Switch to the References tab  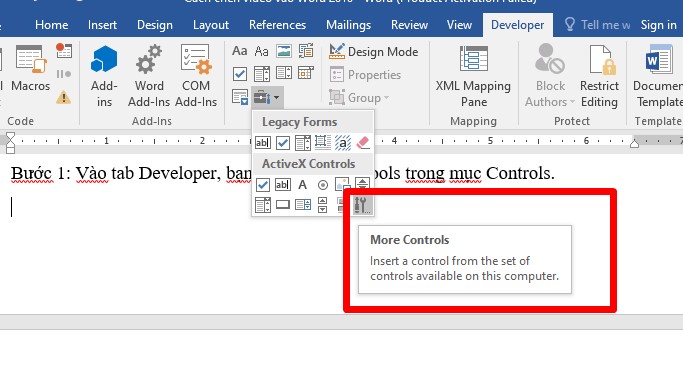(x=277, y=25)
